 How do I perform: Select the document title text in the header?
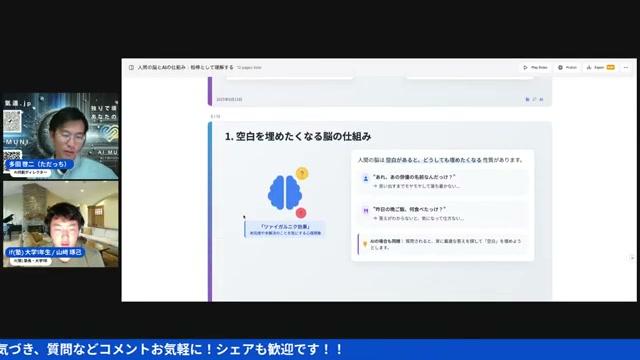pyautogui.click(x=185, y=67)
